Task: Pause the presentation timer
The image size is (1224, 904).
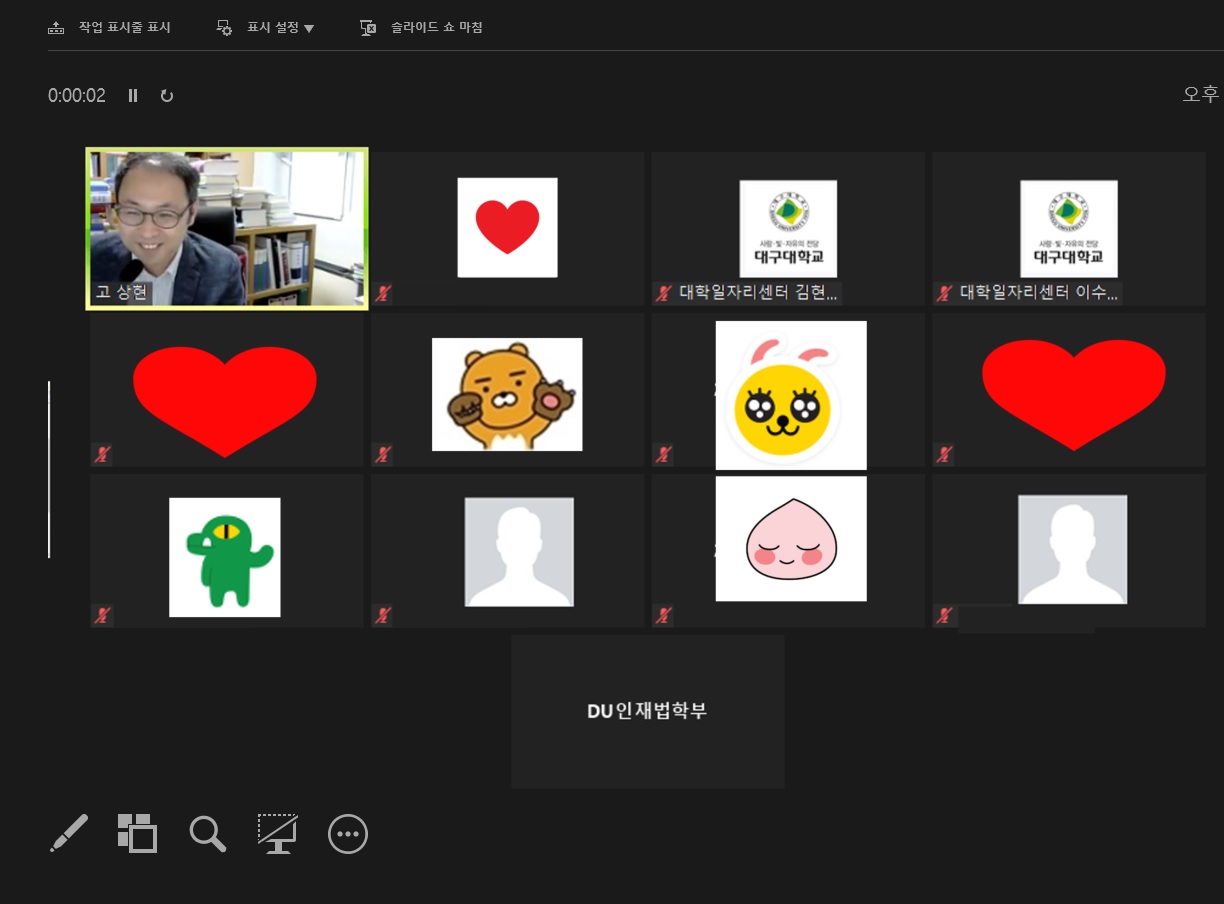Action: click(133, 96)
